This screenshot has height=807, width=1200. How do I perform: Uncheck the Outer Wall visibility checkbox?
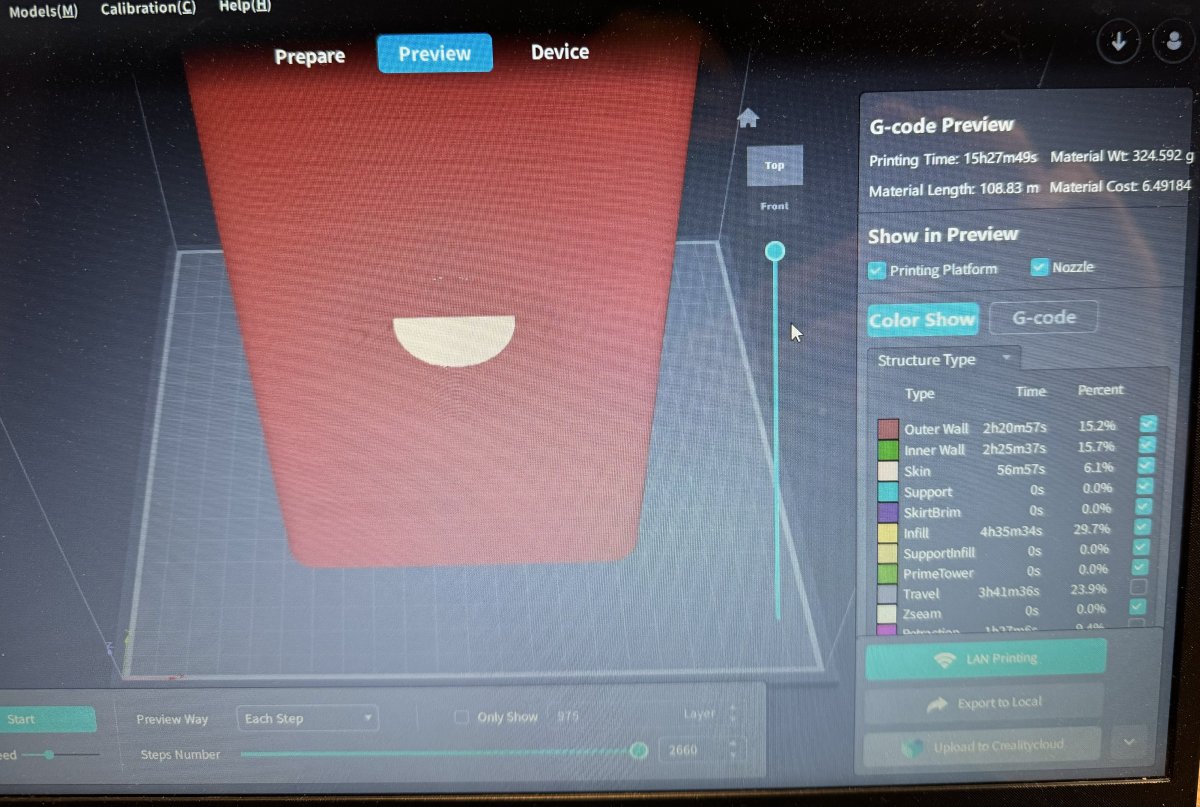point(1148,424)
